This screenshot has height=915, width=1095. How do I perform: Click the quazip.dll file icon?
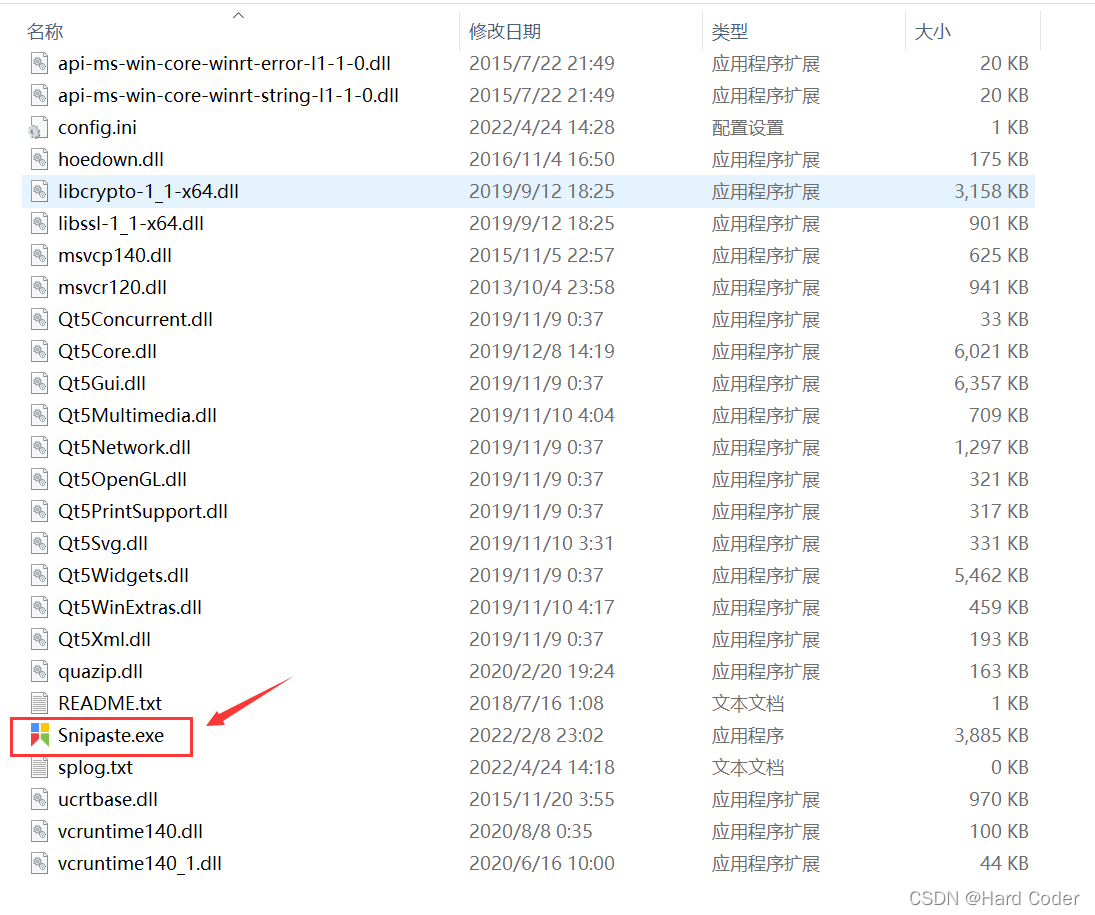40,672
